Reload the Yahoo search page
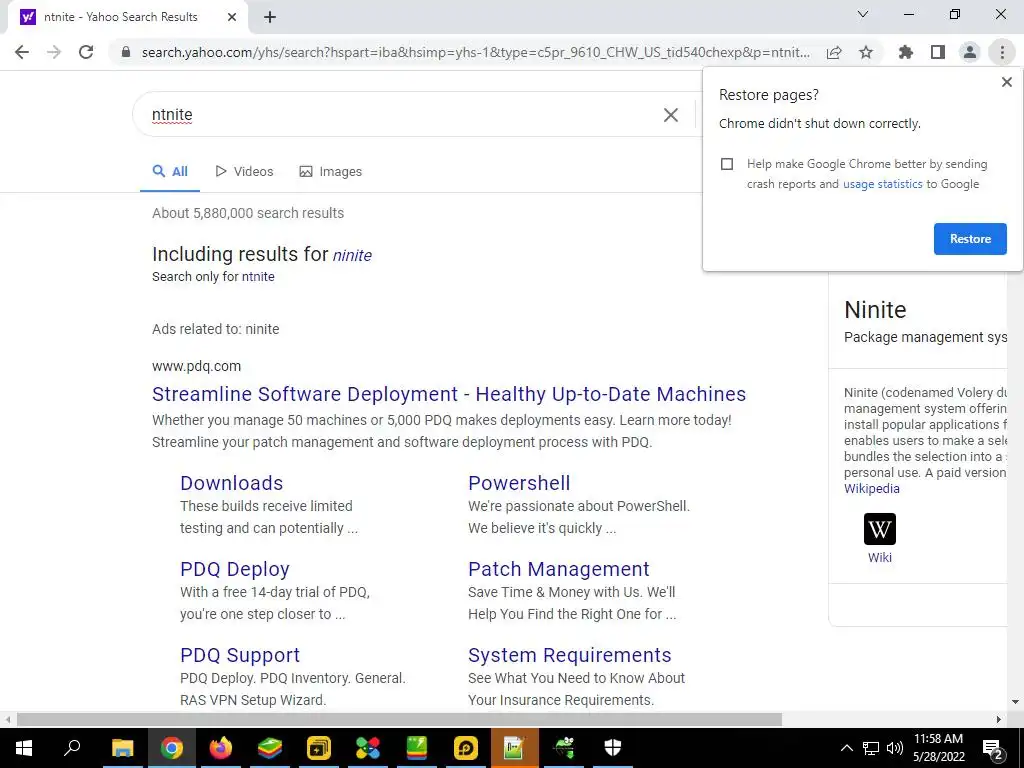The image size is (1024, 768). tap(86, 52)
